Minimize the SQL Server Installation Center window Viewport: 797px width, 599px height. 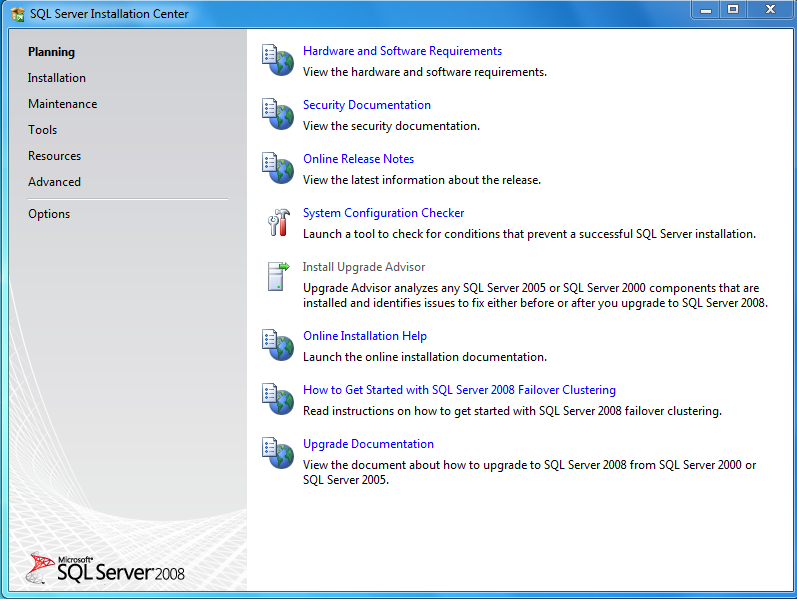click(x=706, y=10)
